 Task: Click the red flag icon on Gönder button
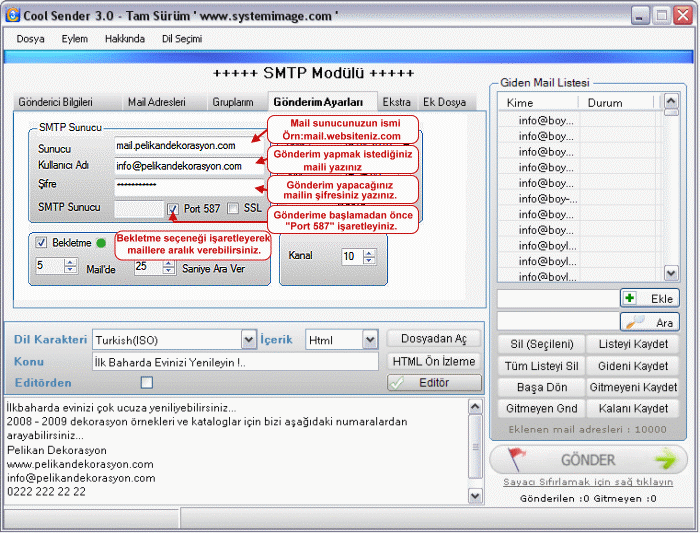(517, 459)
